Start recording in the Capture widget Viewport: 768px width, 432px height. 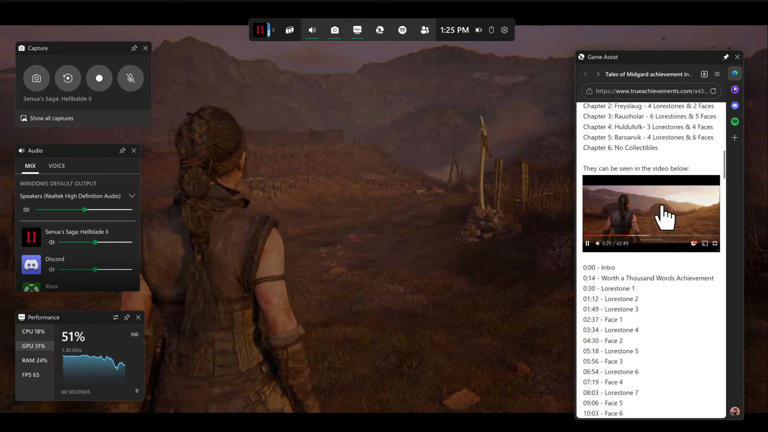[x=99, y=78]
